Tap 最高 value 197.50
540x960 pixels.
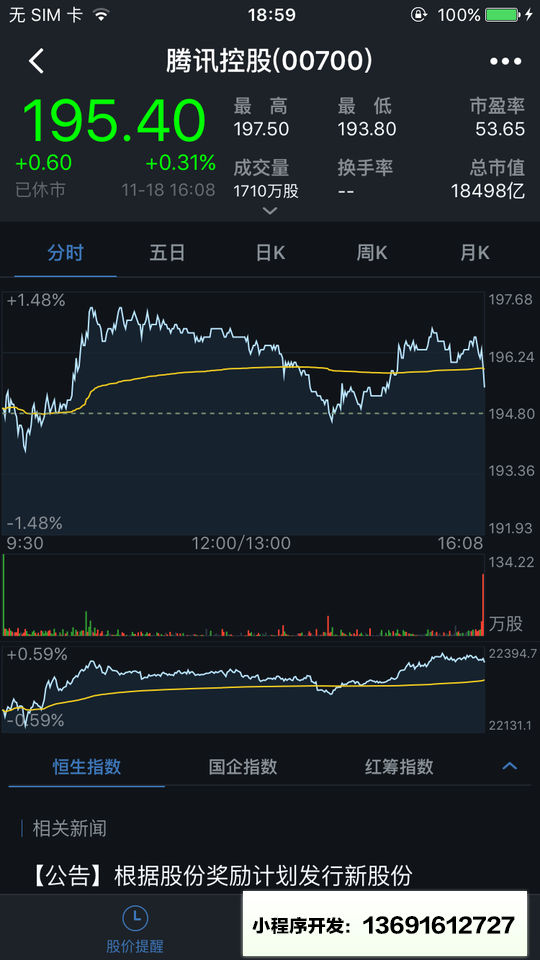pyautogui.click(x=261, y=129)
